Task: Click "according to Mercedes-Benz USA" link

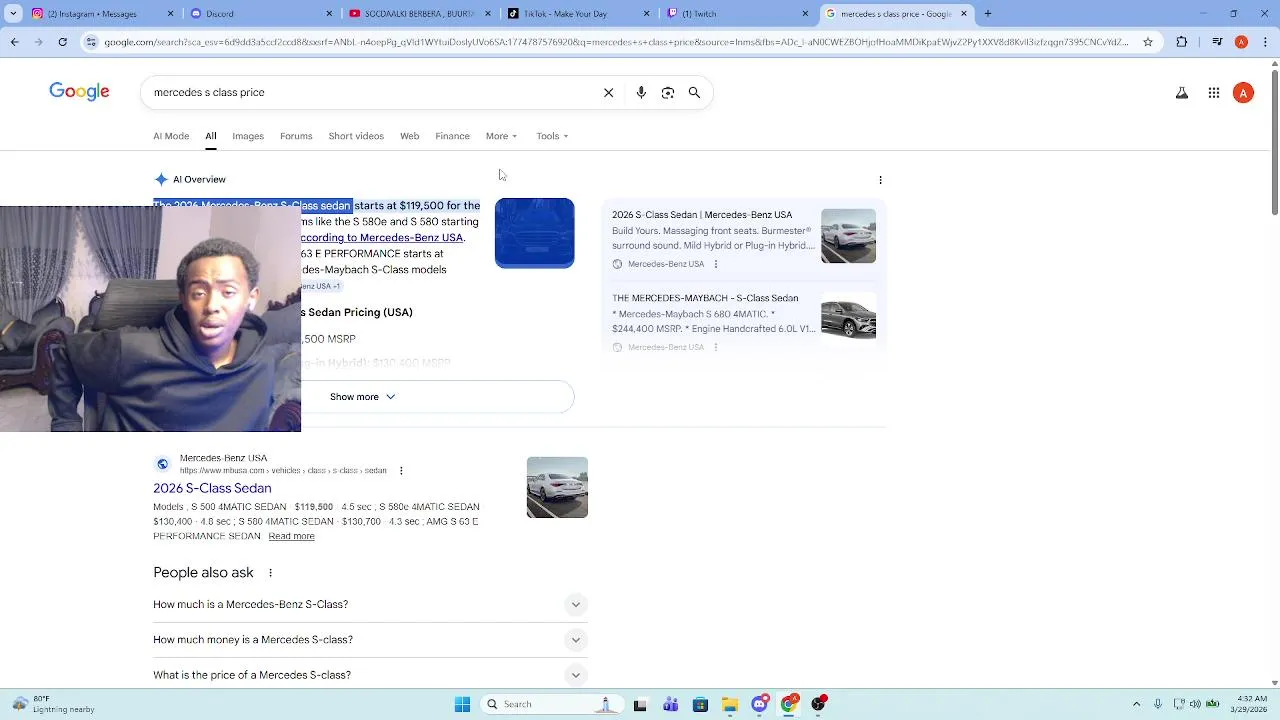Action: coord(382,238)
